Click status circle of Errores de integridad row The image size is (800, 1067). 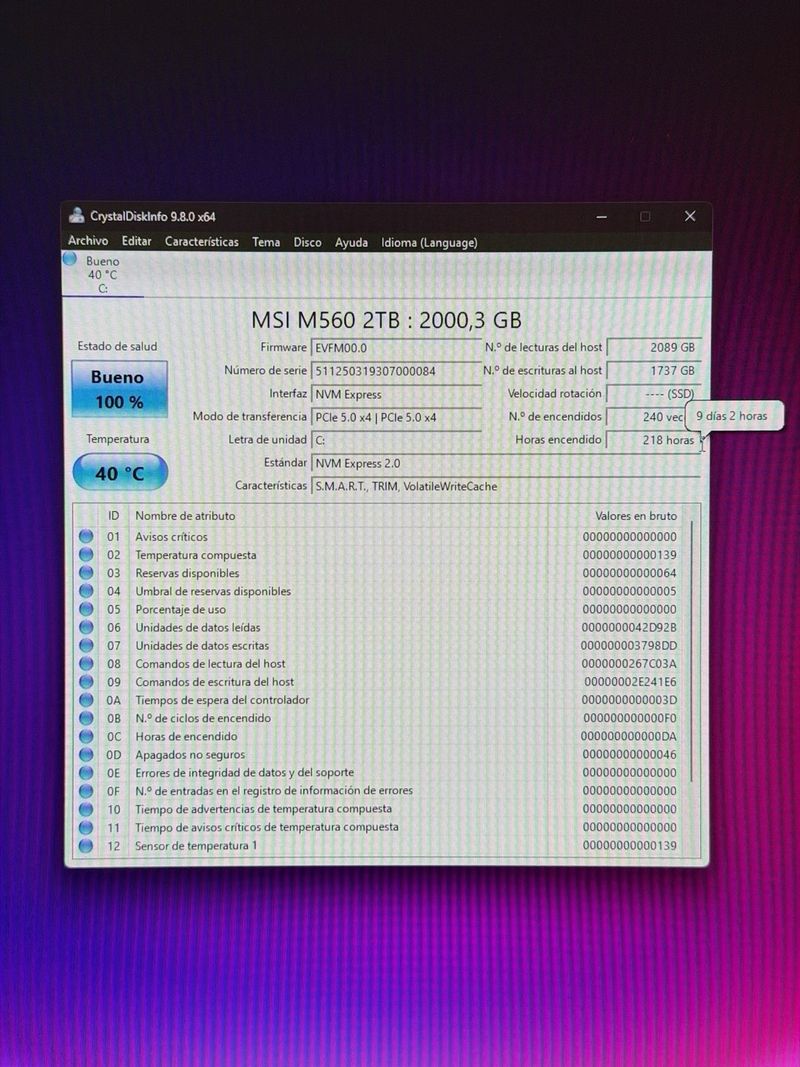86,772
